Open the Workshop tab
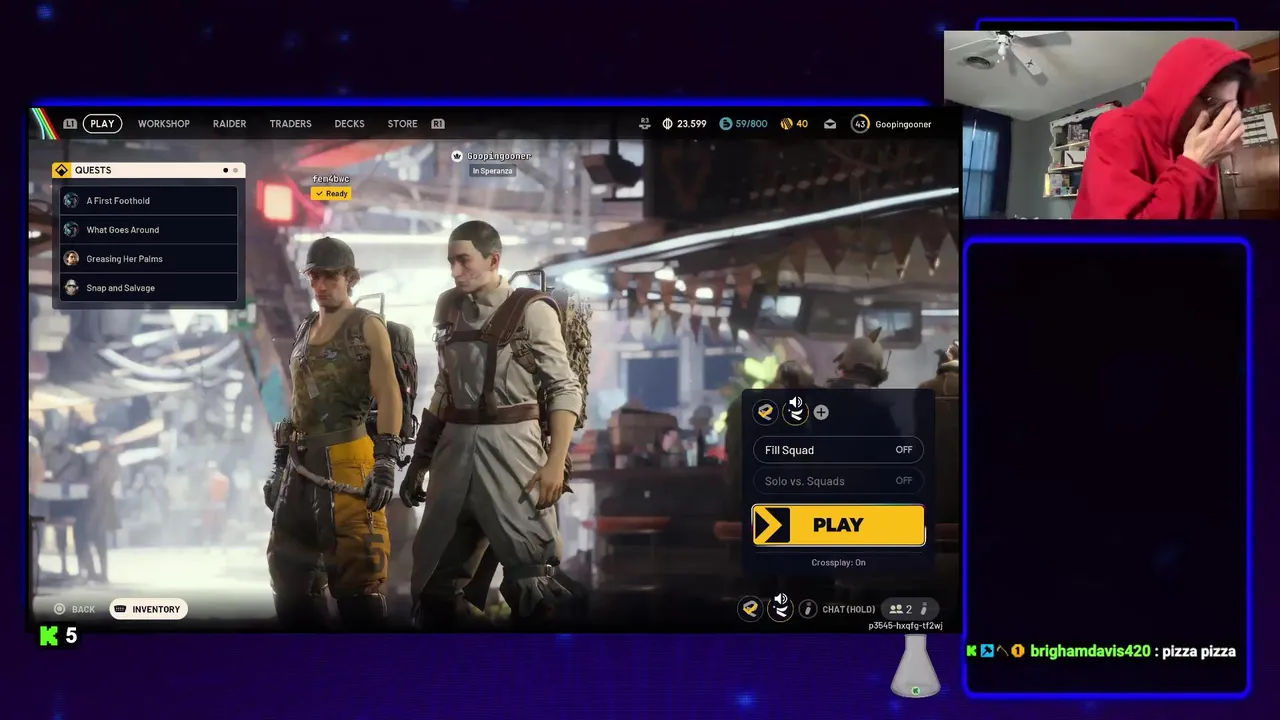 (163, 124)
